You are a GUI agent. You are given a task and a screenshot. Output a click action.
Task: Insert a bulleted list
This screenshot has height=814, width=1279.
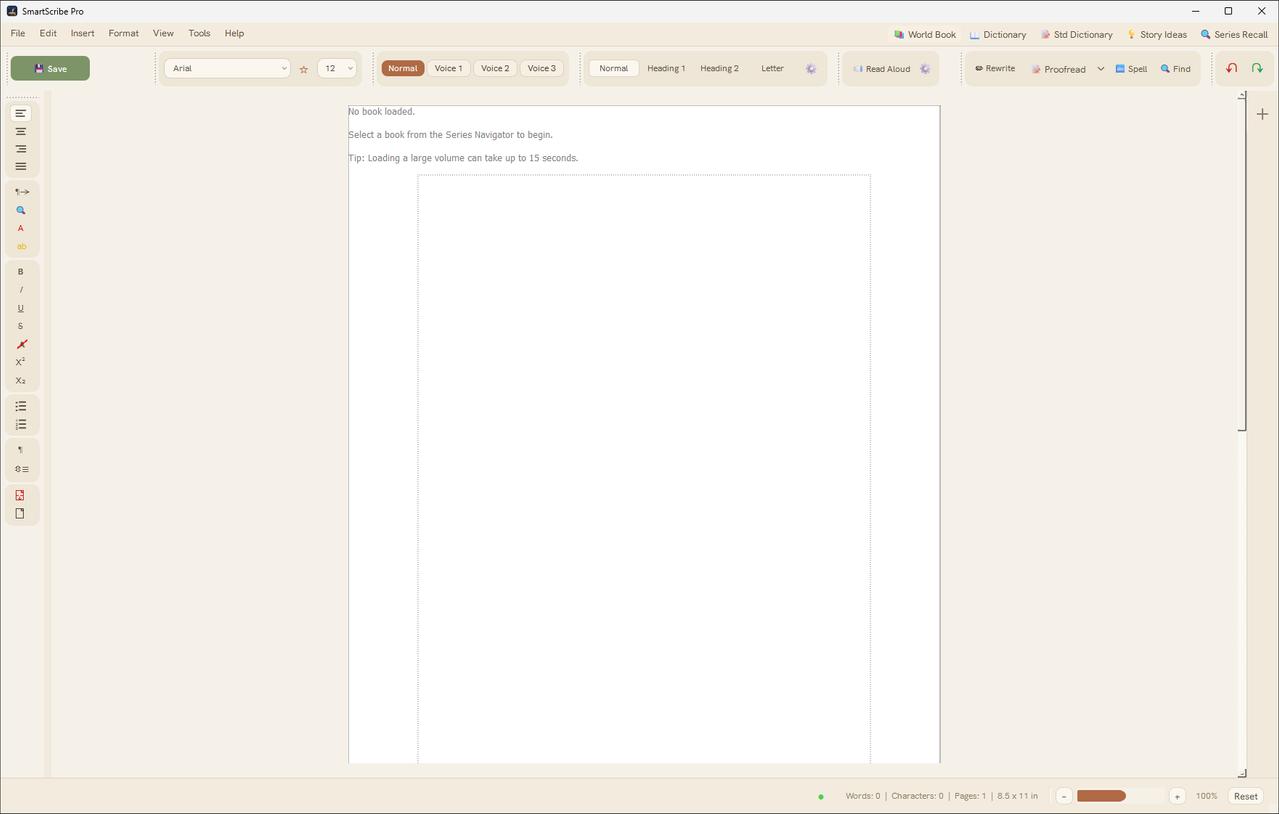pyautogui.click(x=21, y=406)
